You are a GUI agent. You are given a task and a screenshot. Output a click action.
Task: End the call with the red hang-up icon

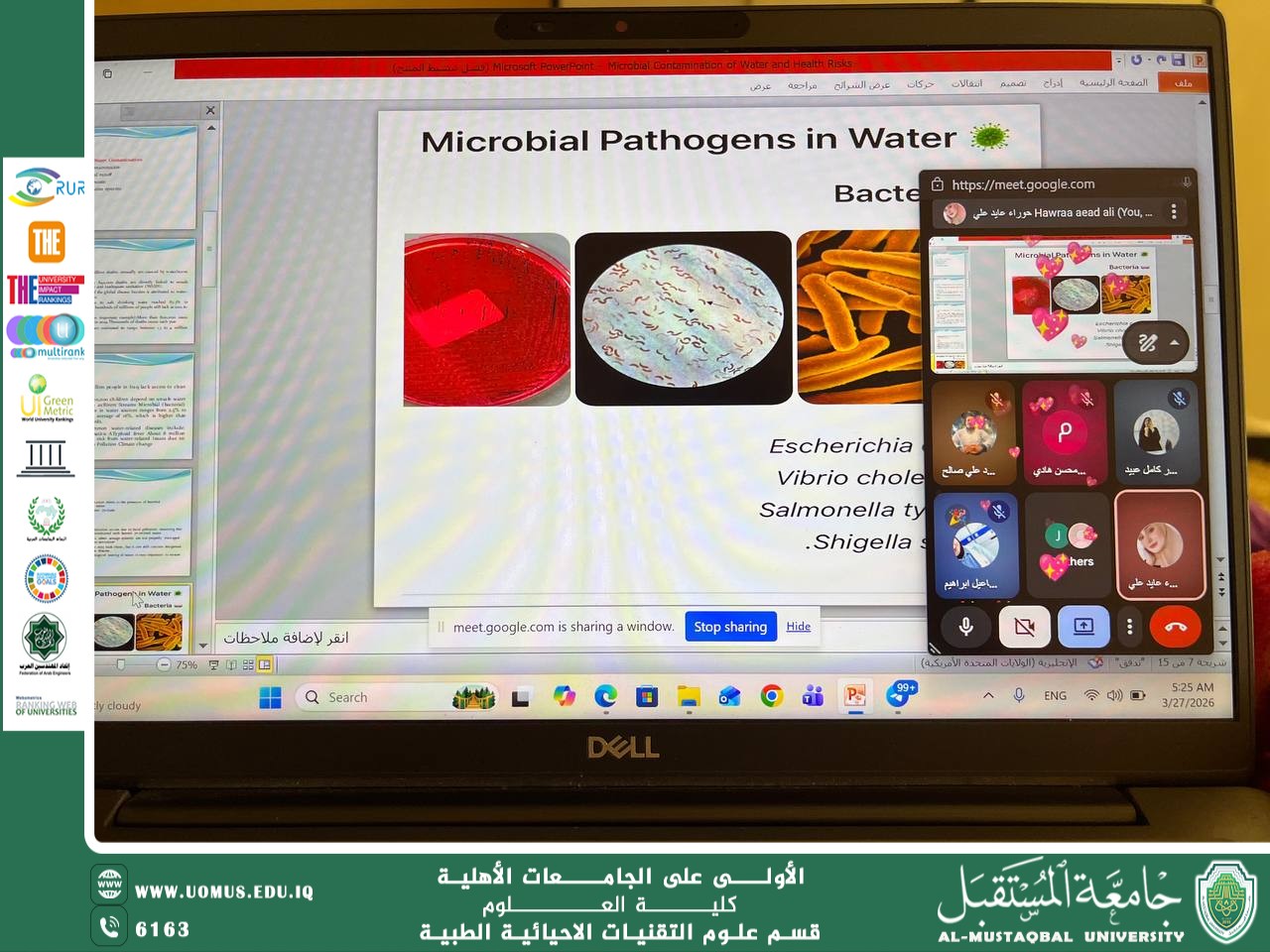[x=1175, y=627]
